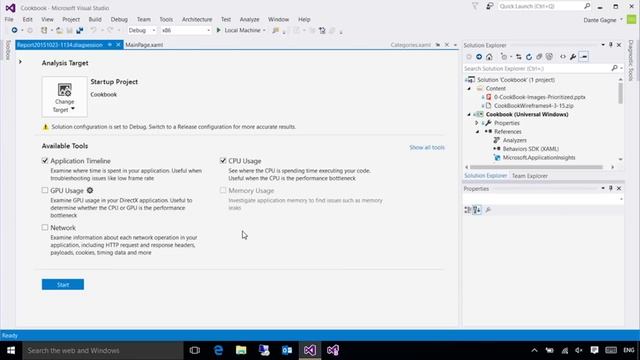This screenshot has height=360, width=640.
Task: Click the Save All toolbar icon
Action: click(80, 30)
